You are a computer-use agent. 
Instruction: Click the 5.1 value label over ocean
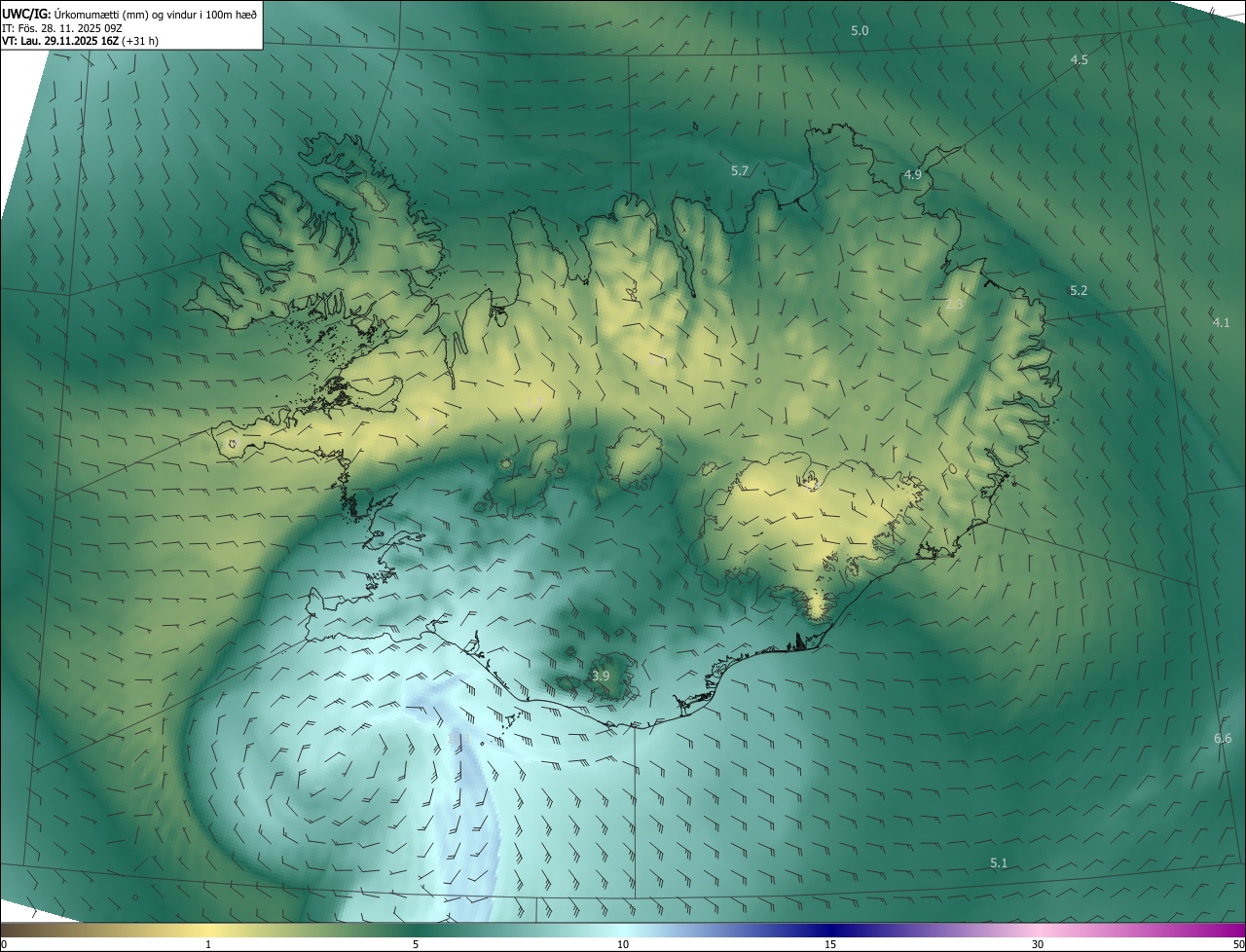point(999,863)
